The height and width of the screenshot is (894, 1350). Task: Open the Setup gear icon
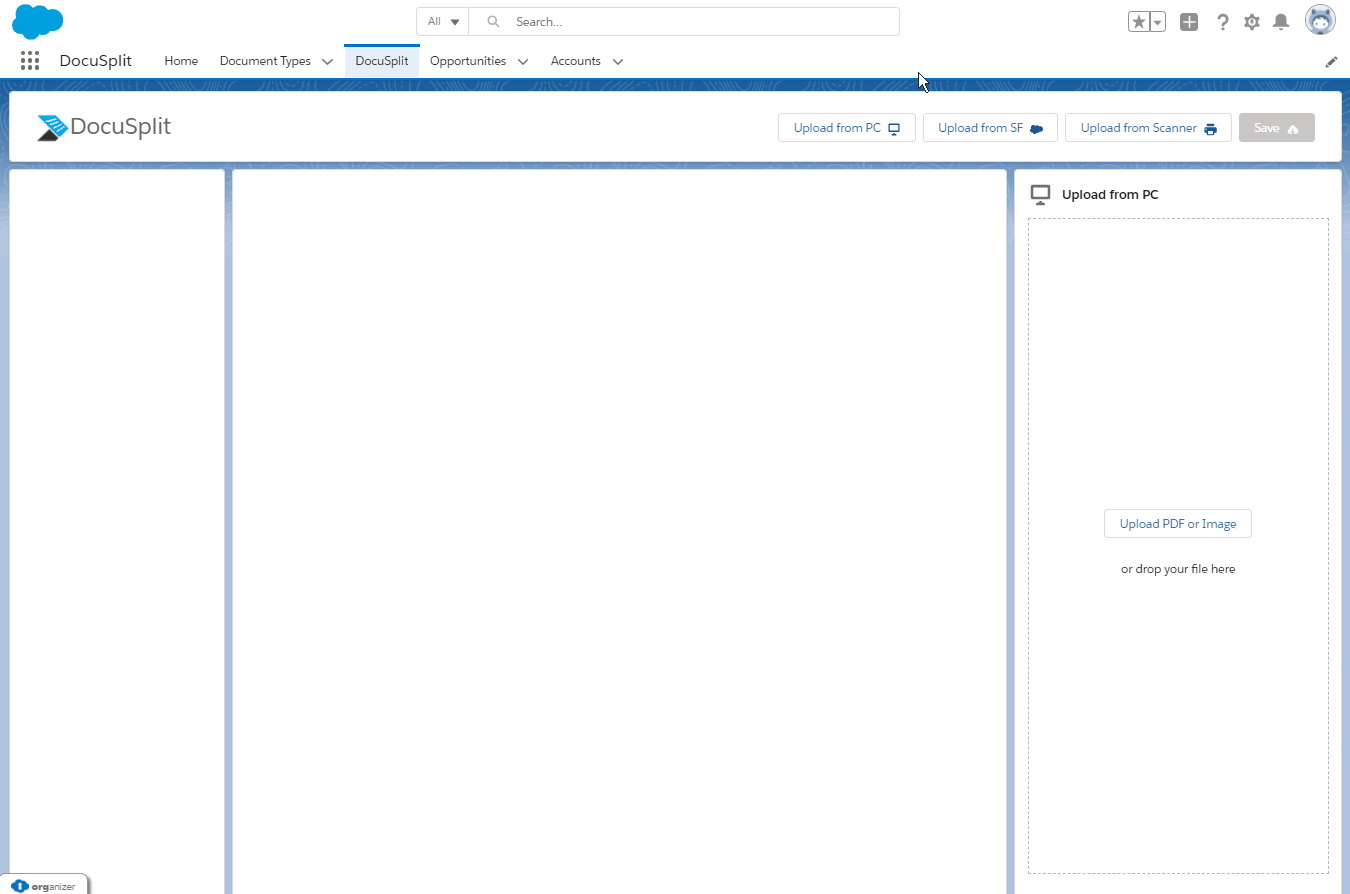tap(1252, 22)
